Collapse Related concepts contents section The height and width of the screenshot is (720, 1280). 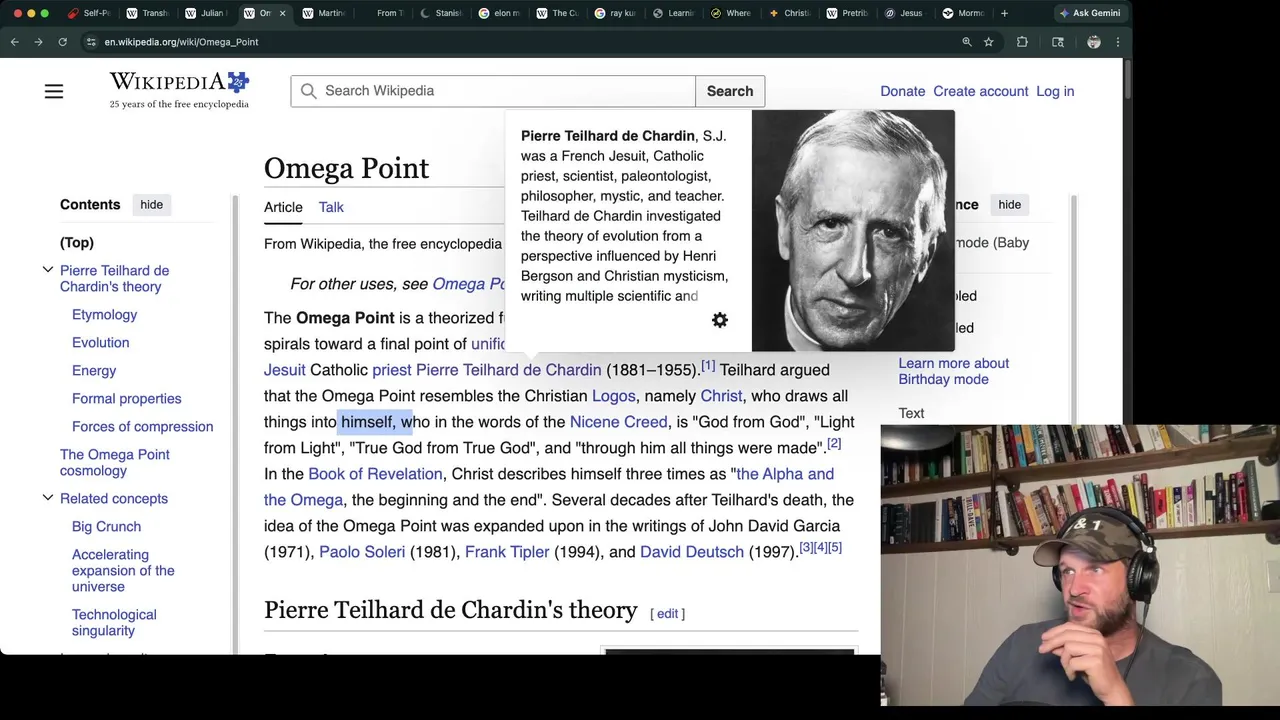click(x=47, y=498)
